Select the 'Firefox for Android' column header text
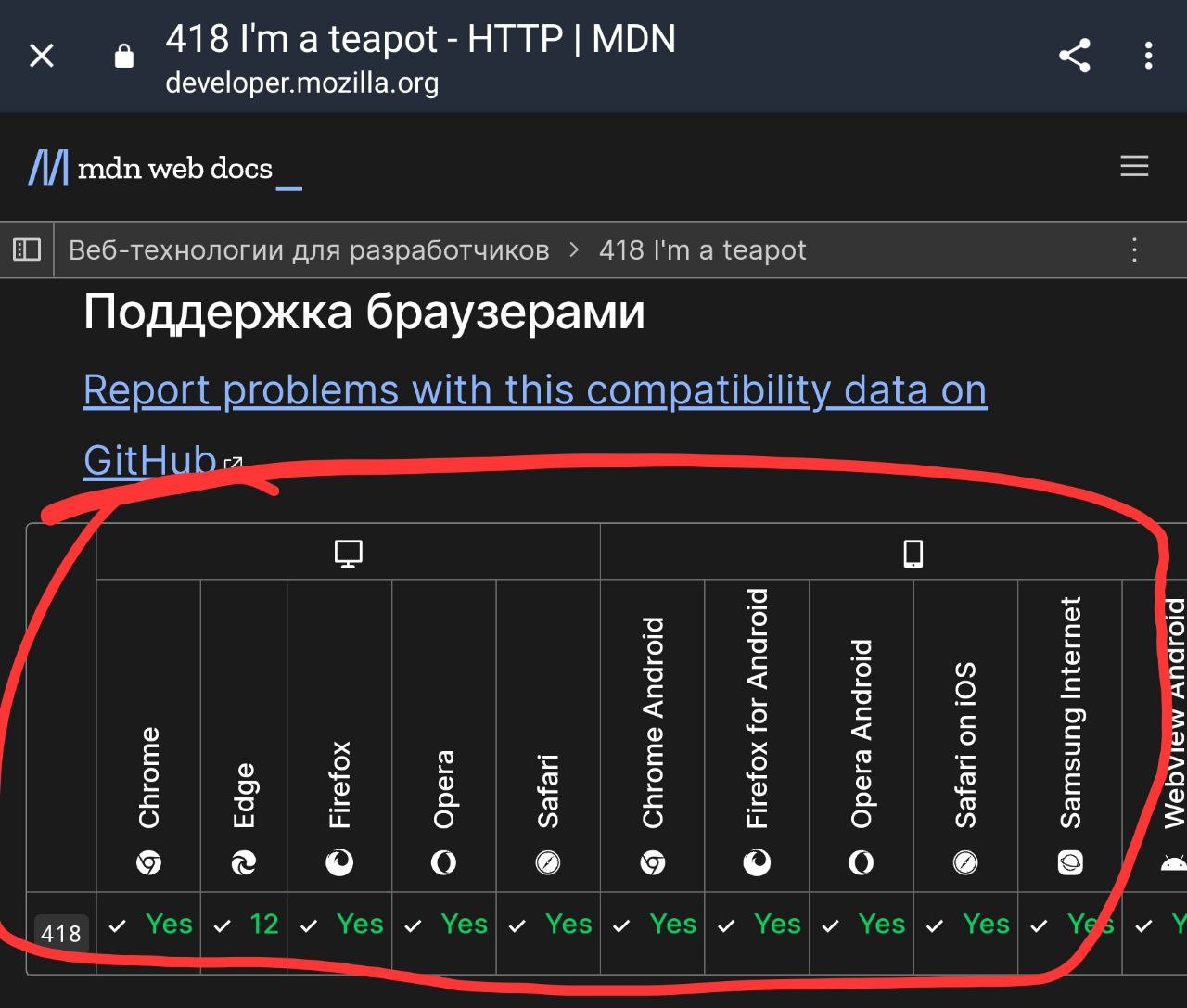 (757, 708)
